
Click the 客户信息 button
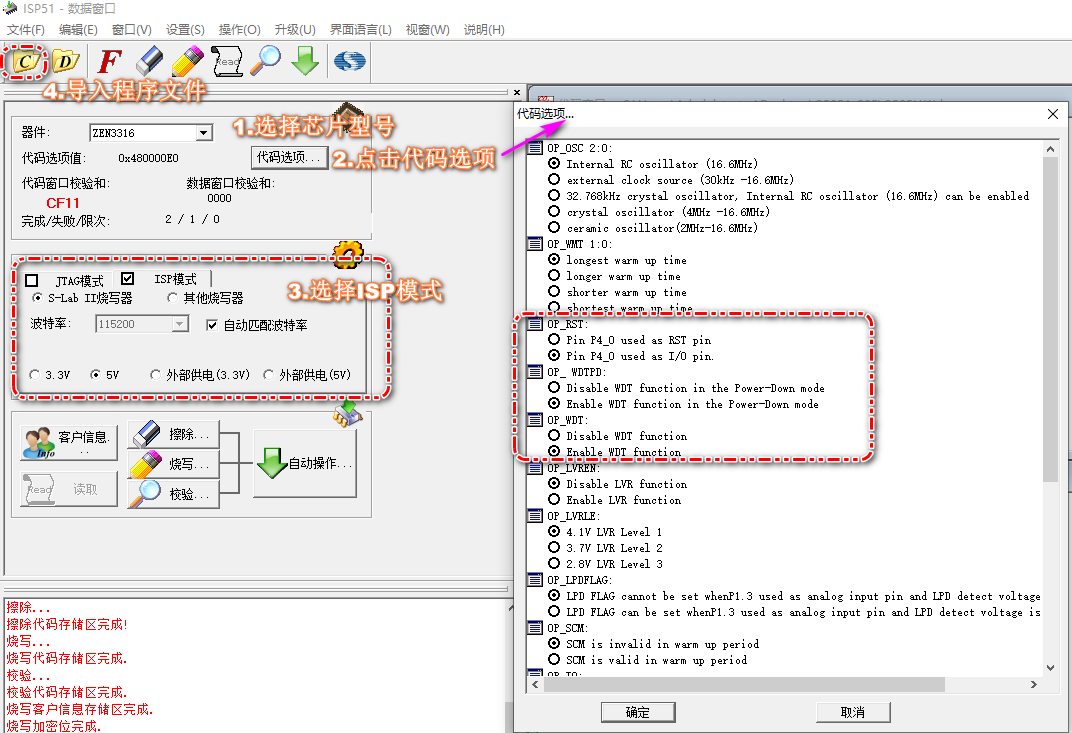[x=69, y=442]
